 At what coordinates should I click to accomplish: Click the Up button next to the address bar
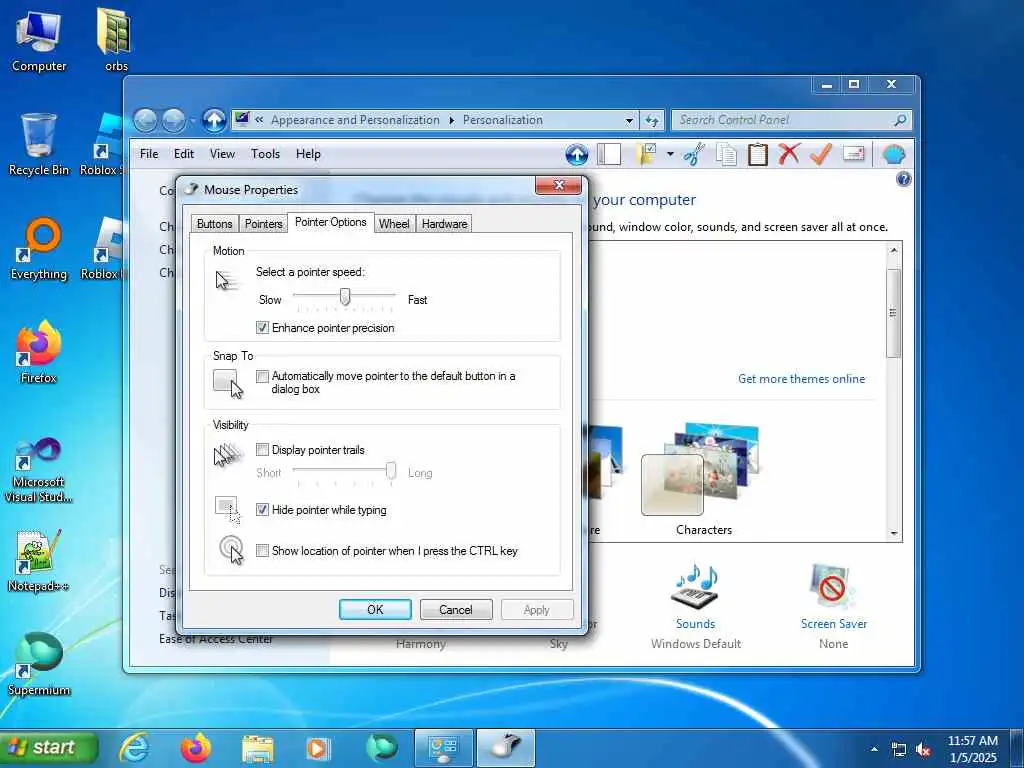click(x=214, y=120)
